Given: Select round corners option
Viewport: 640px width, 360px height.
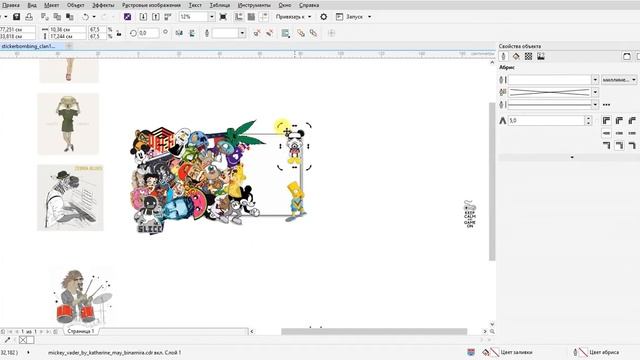Looking at the screenshot, I should pyautogui.click(x=619, y=120).
